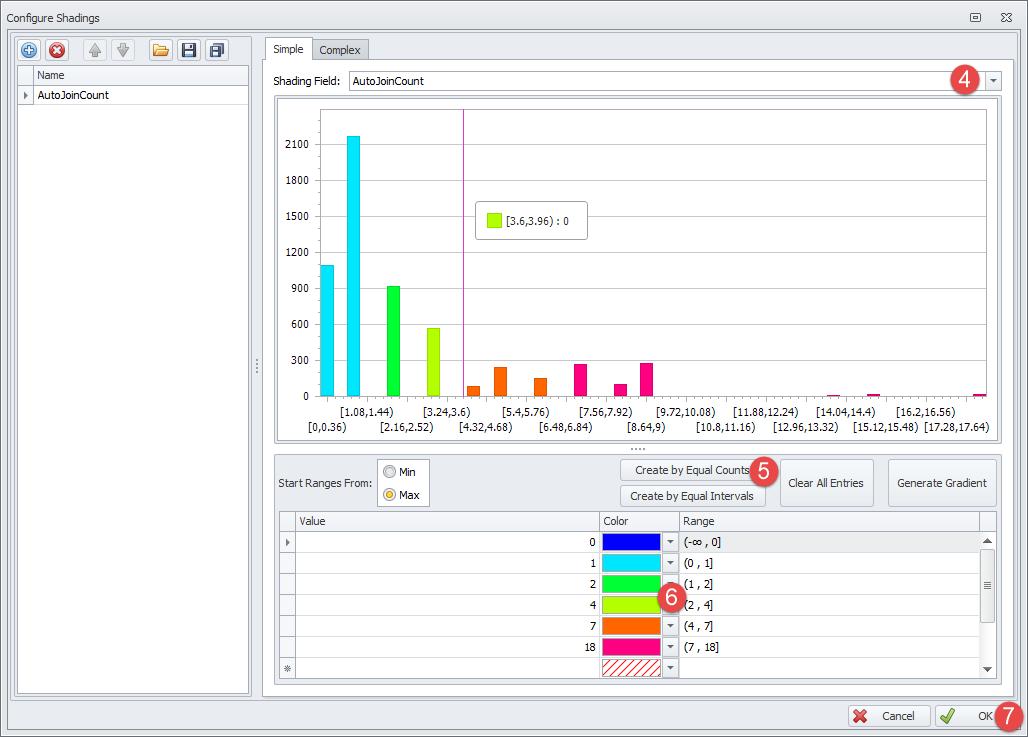Viewport: 1028px width, 737px height.
Task: Click the add new shading icon
Action: tap(29, 50)
